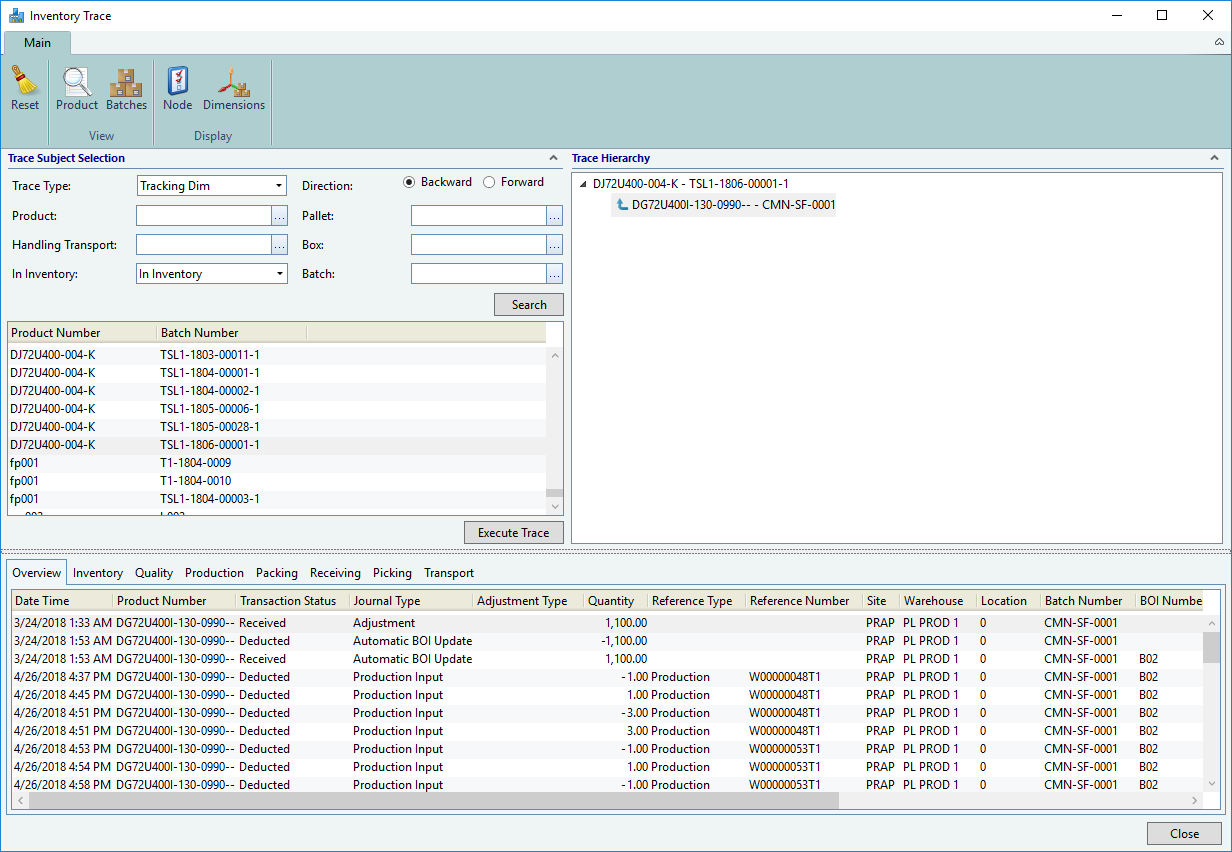Click the Box input field
The width and height of the screenshot is (1232, 852).
[479, 245]
